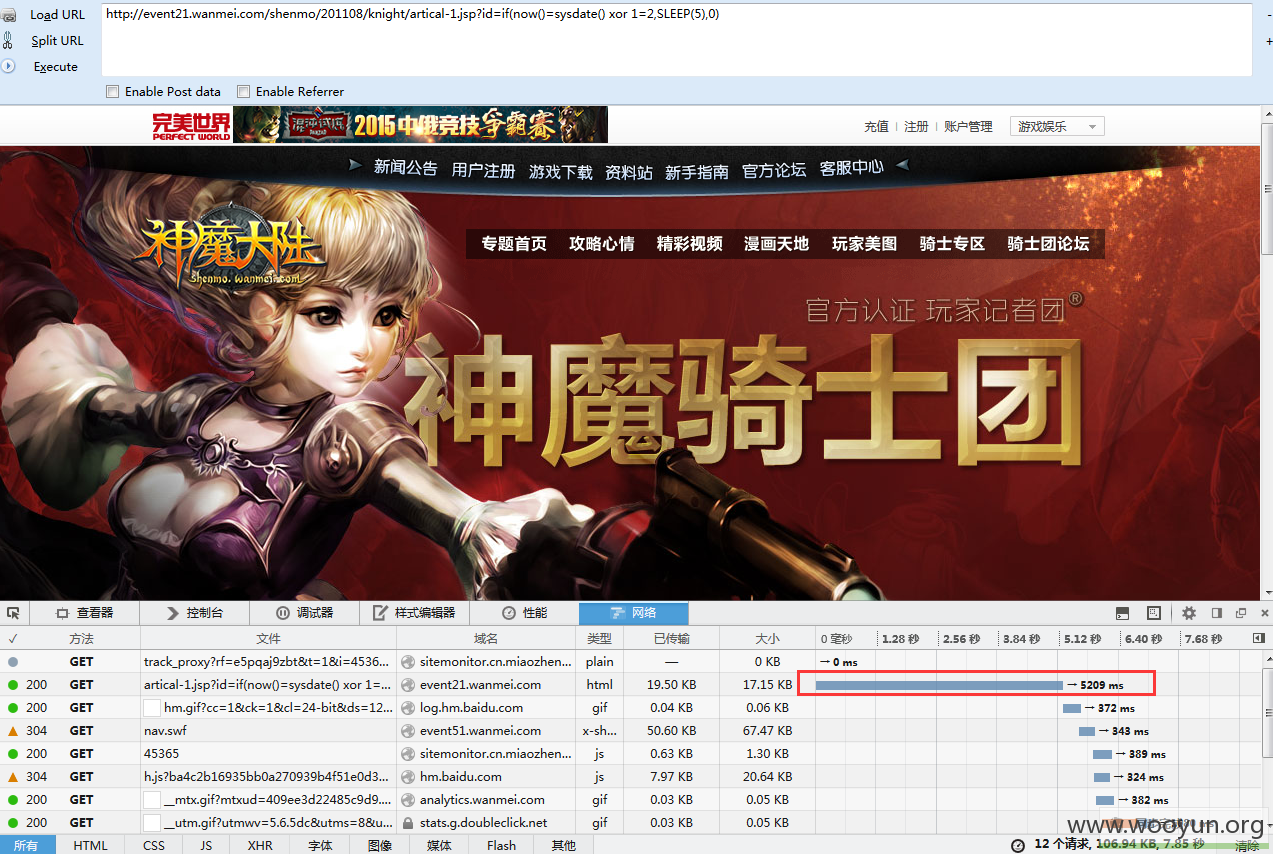The image size is (1273, 854).
Task: Open devtools settings gear icon
Action: click(x=1189, y=613)
